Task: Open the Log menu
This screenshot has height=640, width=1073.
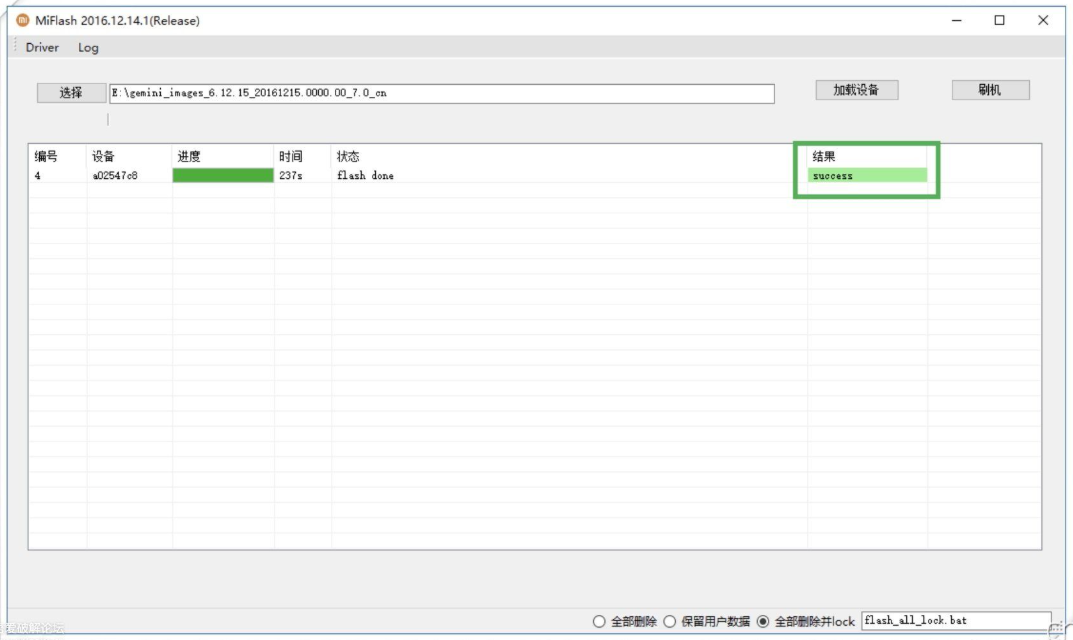Action: [x=88, y=47]
